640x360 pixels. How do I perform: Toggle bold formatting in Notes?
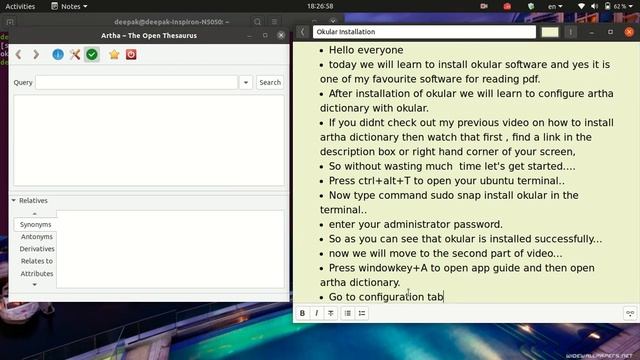coord(302,313)
